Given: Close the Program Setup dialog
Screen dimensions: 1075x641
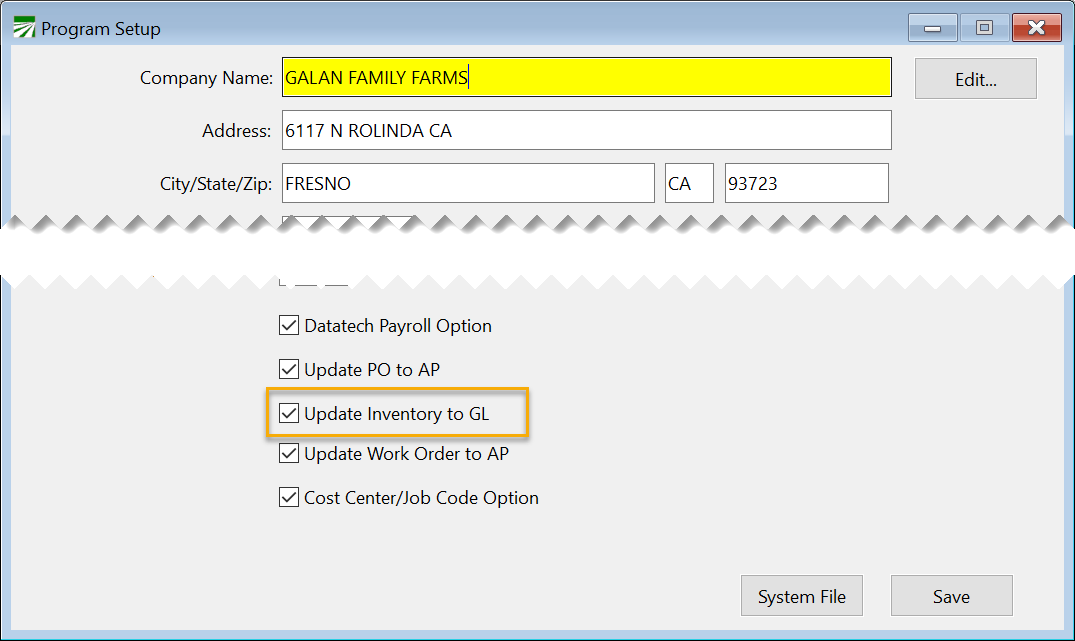Looking at the screenshot, I should click(1036, 28).
